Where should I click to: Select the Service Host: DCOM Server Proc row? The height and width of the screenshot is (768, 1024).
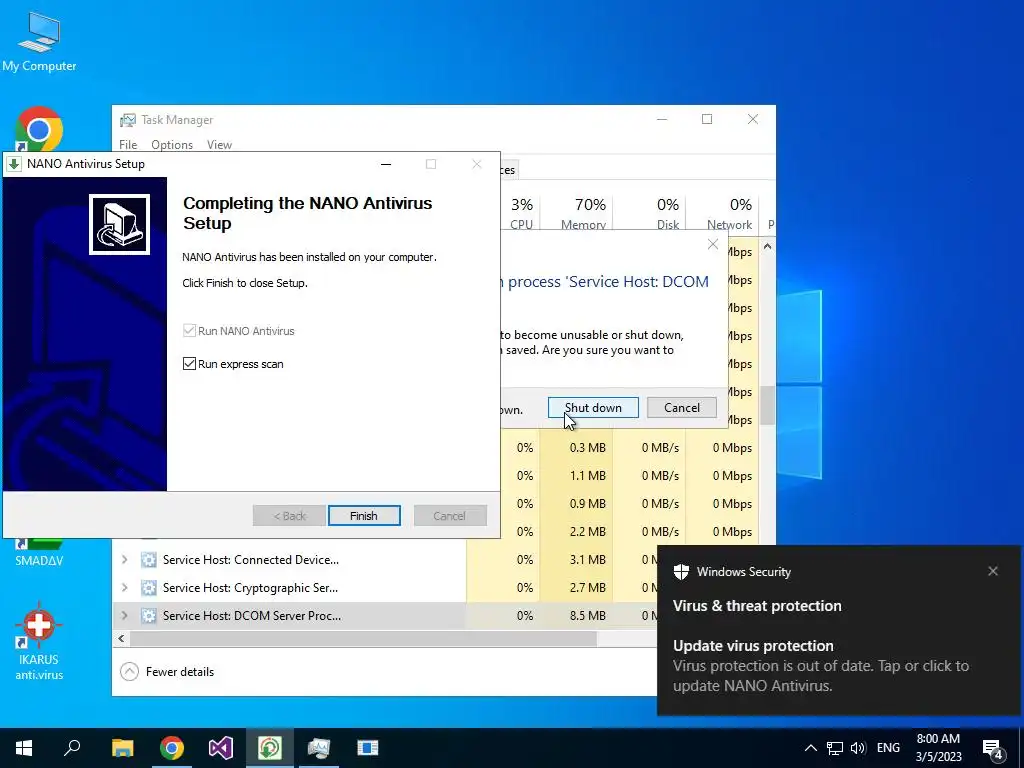click(x=385, y=616)
